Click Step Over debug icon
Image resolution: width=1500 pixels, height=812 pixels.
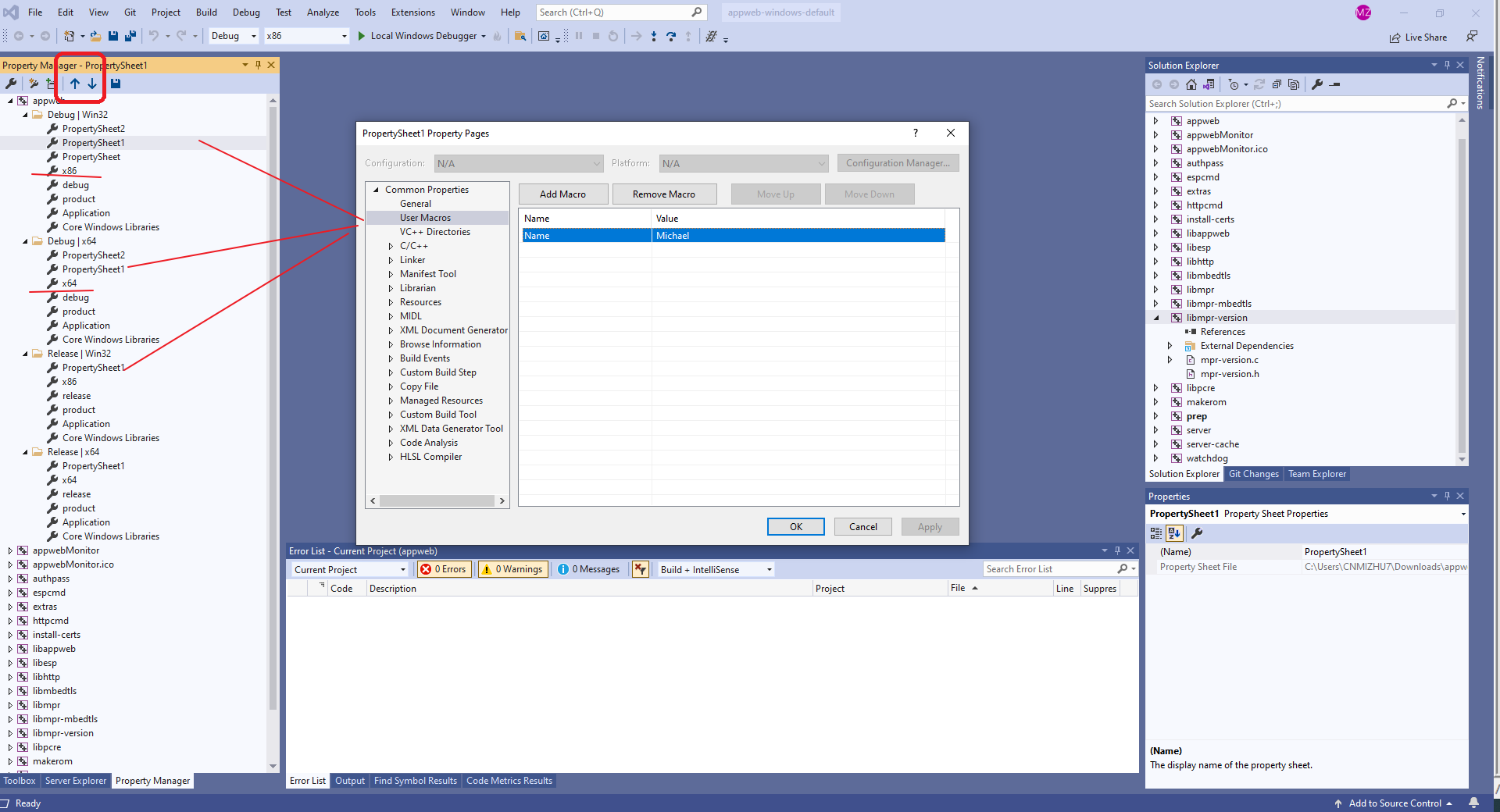[x=671, y=36]
